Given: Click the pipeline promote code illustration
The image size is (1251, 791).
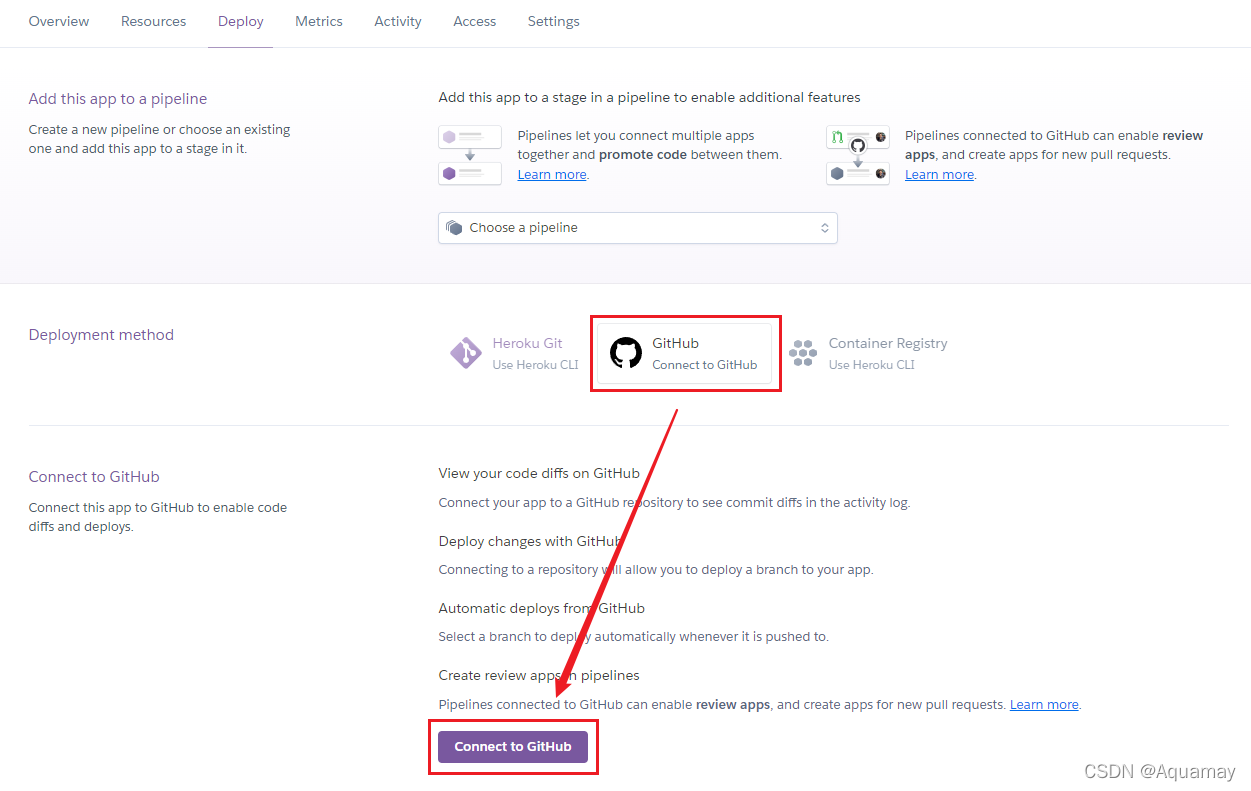Looking at the screenshot, I should click(x=470, y=155).
